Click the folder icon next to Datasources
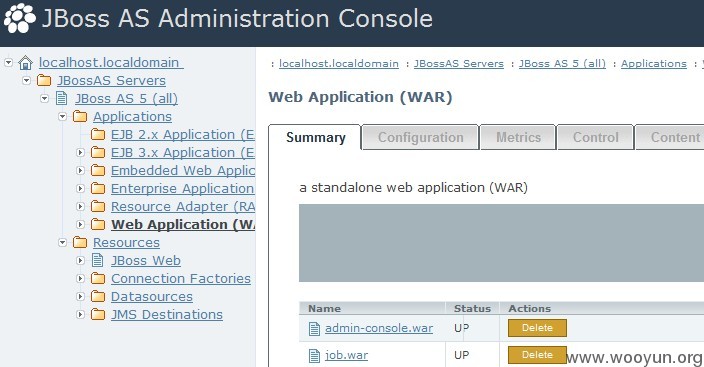The height and width of the screenshot is (367, 704). click(98, 296)
